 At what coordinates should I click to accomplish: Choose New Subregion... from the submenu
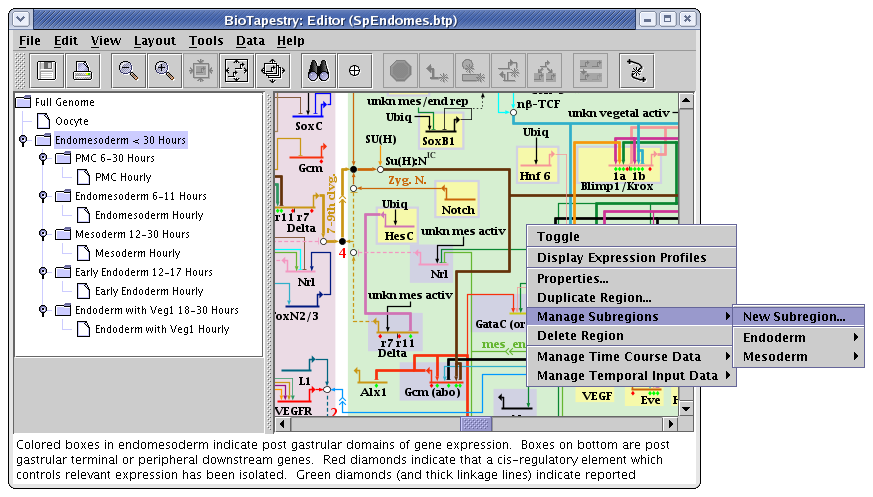tap(795, 317)
